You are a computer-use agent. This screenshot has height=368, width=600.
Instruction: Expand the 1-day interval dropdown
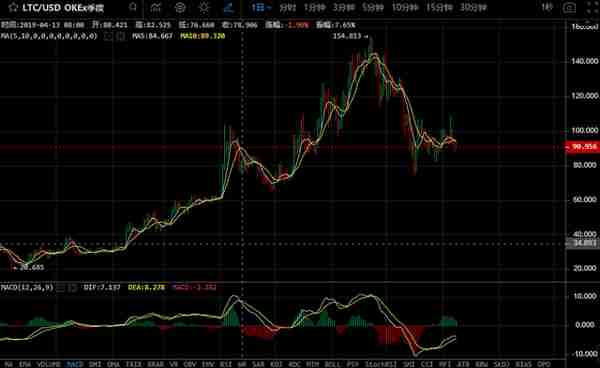261,7
